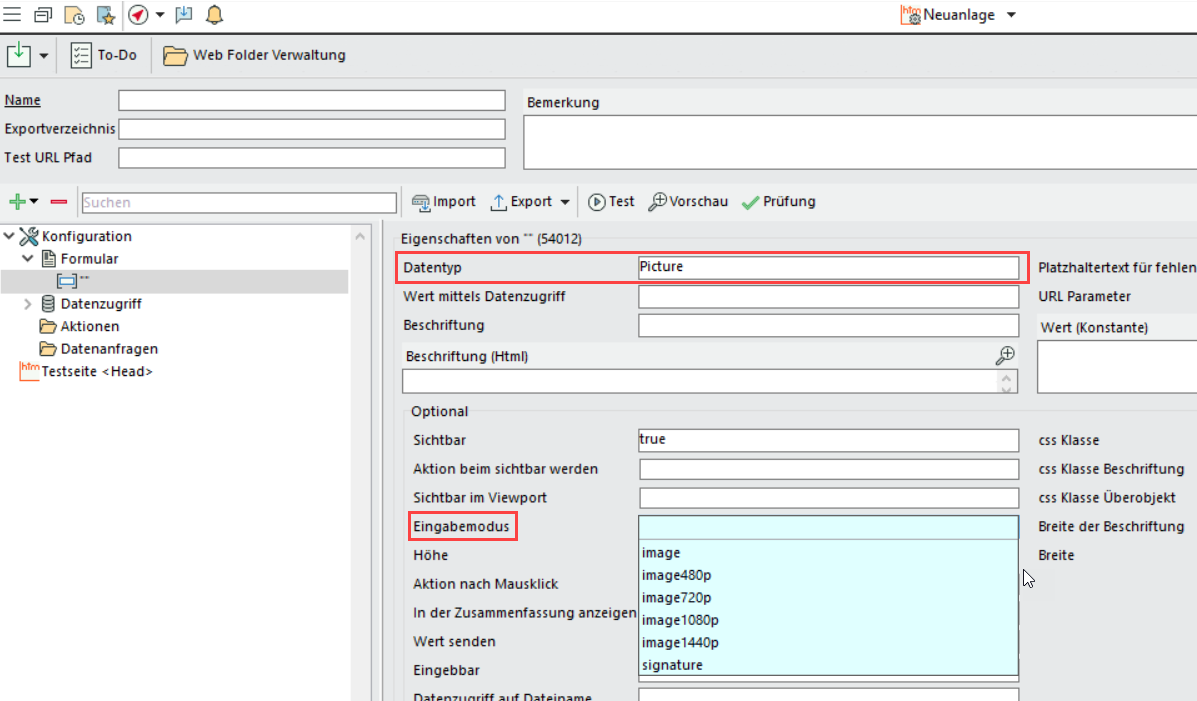Open the hamburger main menu
Screen dimensions: 1197x701
(x=12, y=15)
